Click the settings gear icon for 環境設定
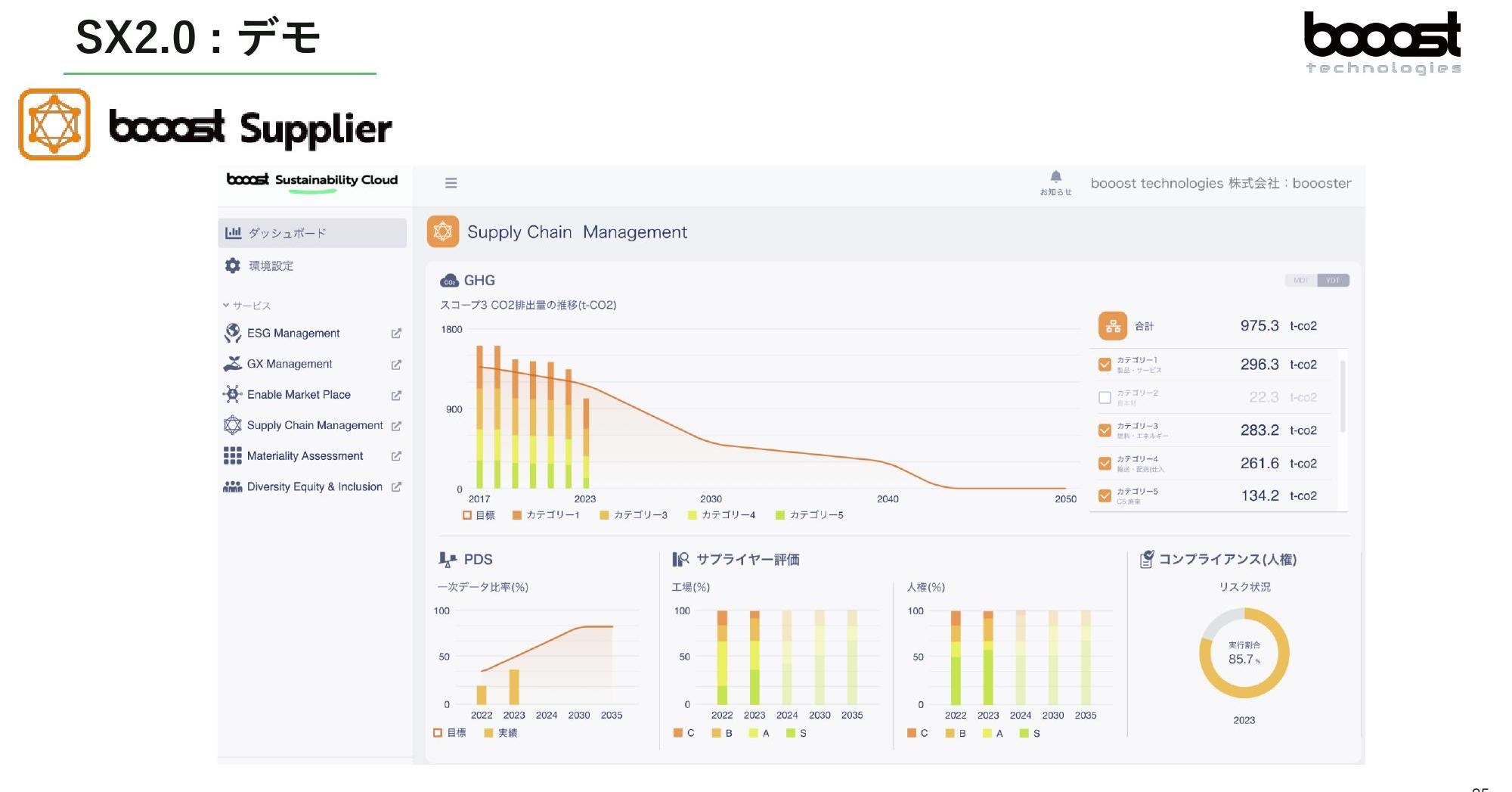 pyautogui.click(x=233, y=266)
